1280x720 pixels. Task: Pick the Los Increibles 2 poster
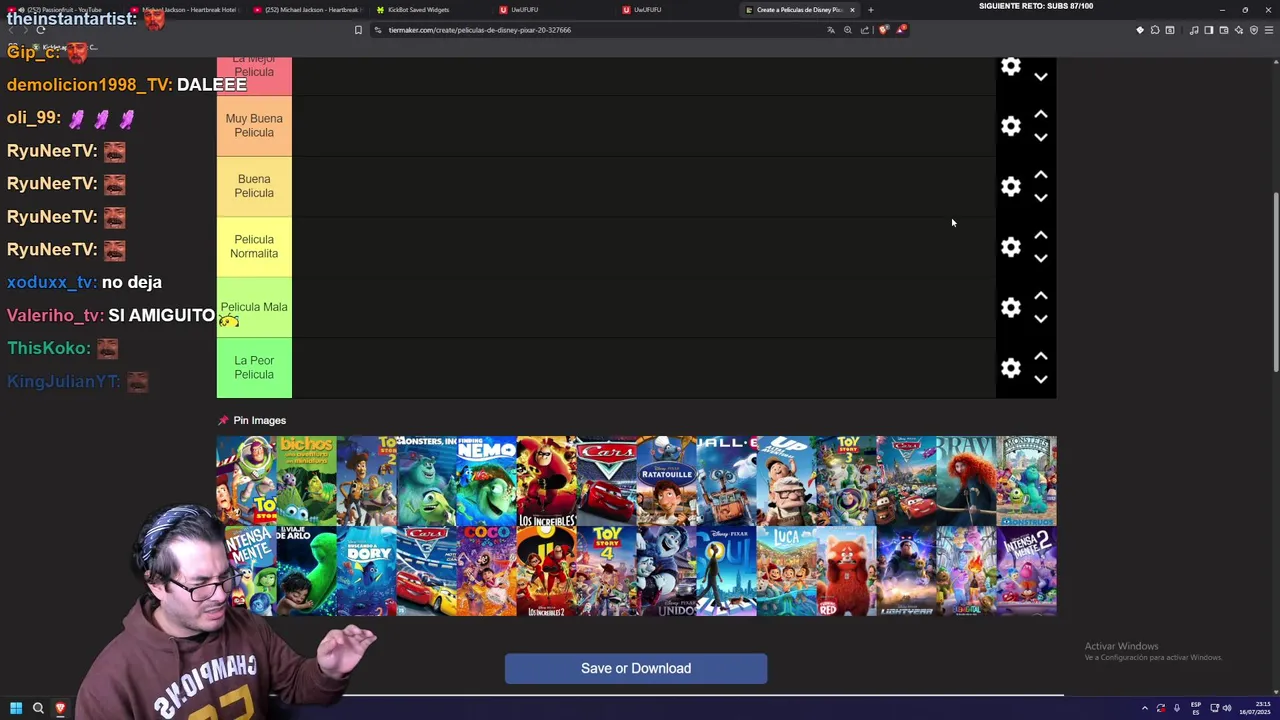tap(547, 571)
